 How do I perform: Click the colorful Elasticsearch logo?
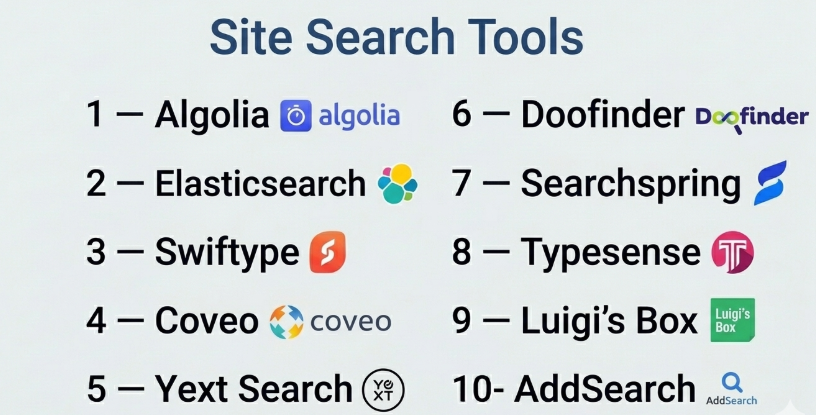pyautogui.click(x=397, y=184)
